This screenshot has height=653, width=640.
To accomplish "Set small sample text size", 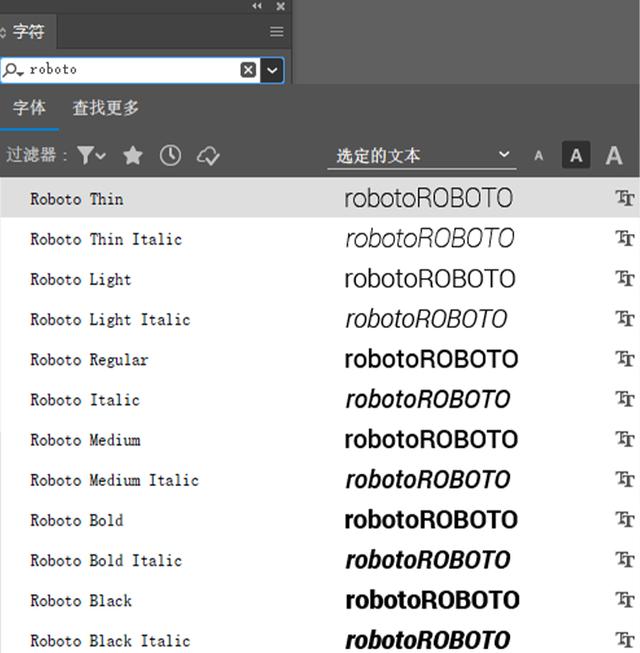I will (x=539, y=156).
